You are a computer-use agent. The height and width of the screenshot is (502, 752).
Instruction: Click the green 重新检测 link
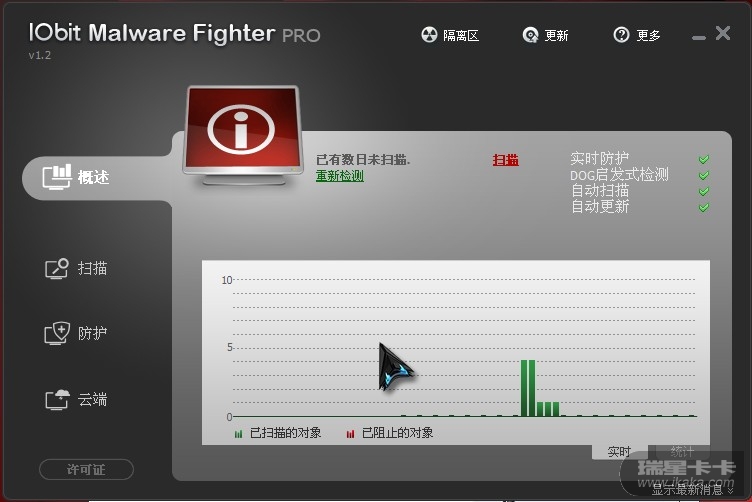coord(340,175)
